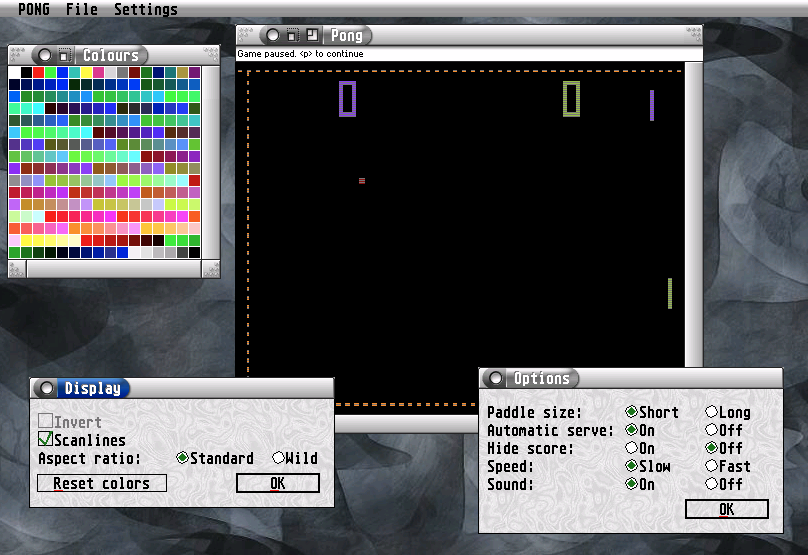Pick the magenta swatch in the palette's top row

[98, 72]
